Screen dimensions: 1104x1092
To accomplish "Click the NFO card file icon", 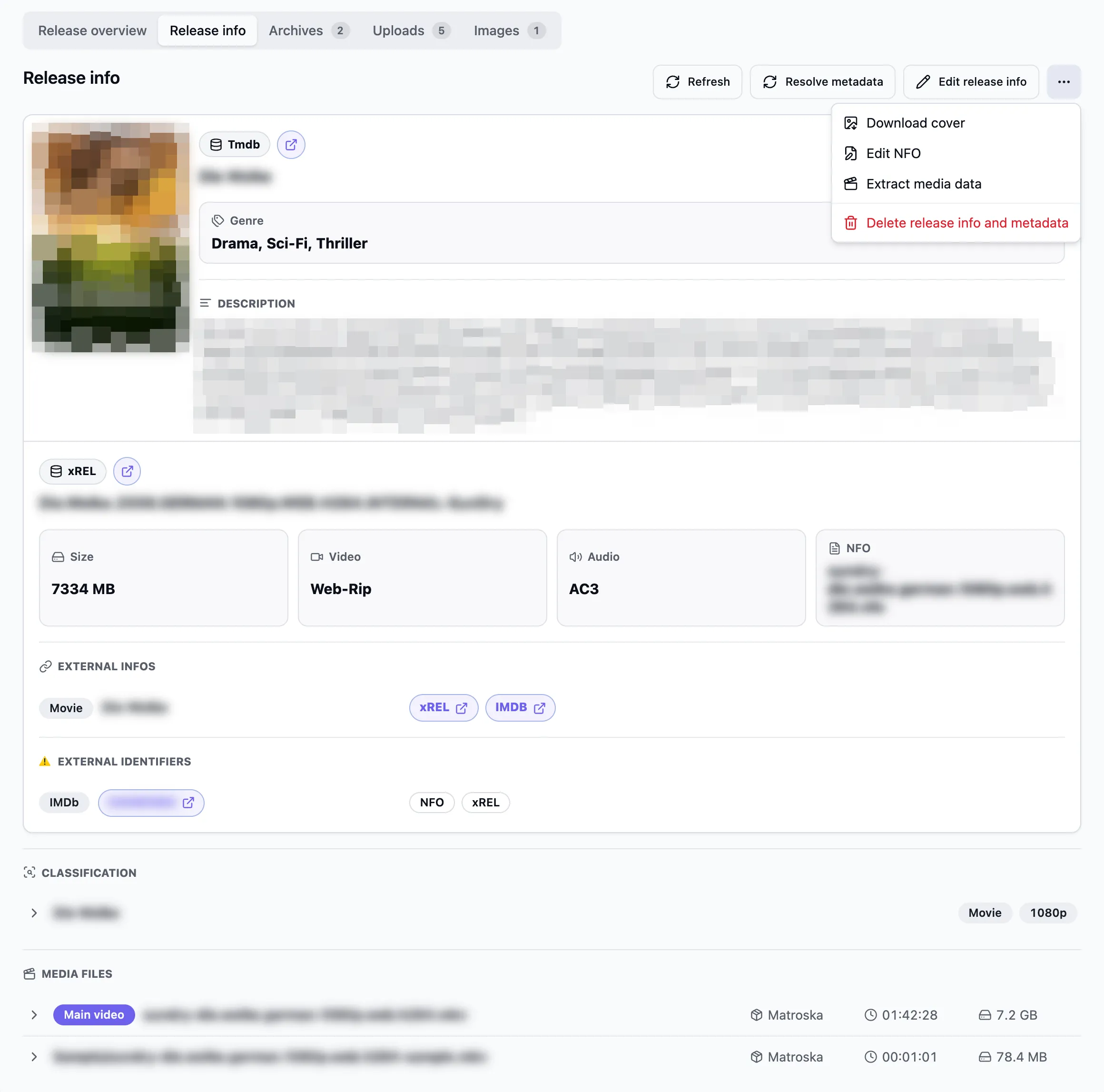I will point(834,548).
